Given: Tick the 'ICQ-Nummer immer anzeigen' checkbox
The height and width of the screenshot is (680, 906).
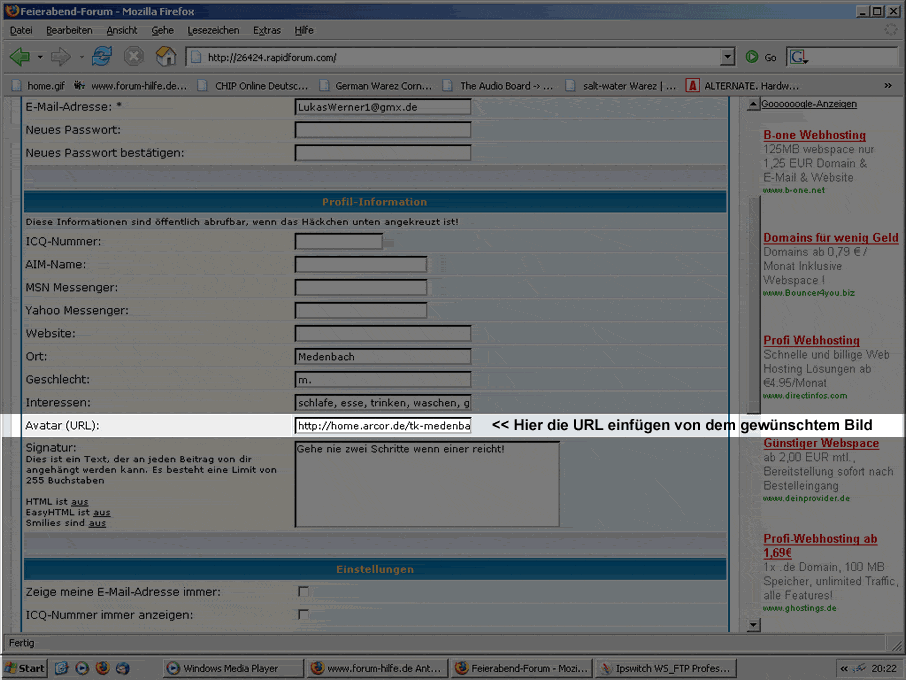Looking at the screenshot, I should (x=303, y=615).
